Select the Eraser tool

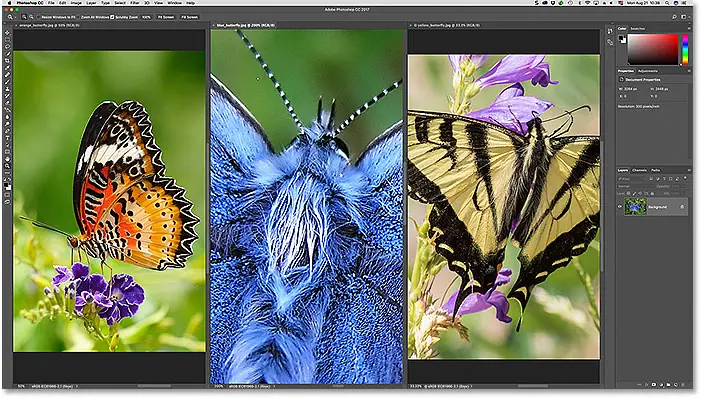pos(8,103)
